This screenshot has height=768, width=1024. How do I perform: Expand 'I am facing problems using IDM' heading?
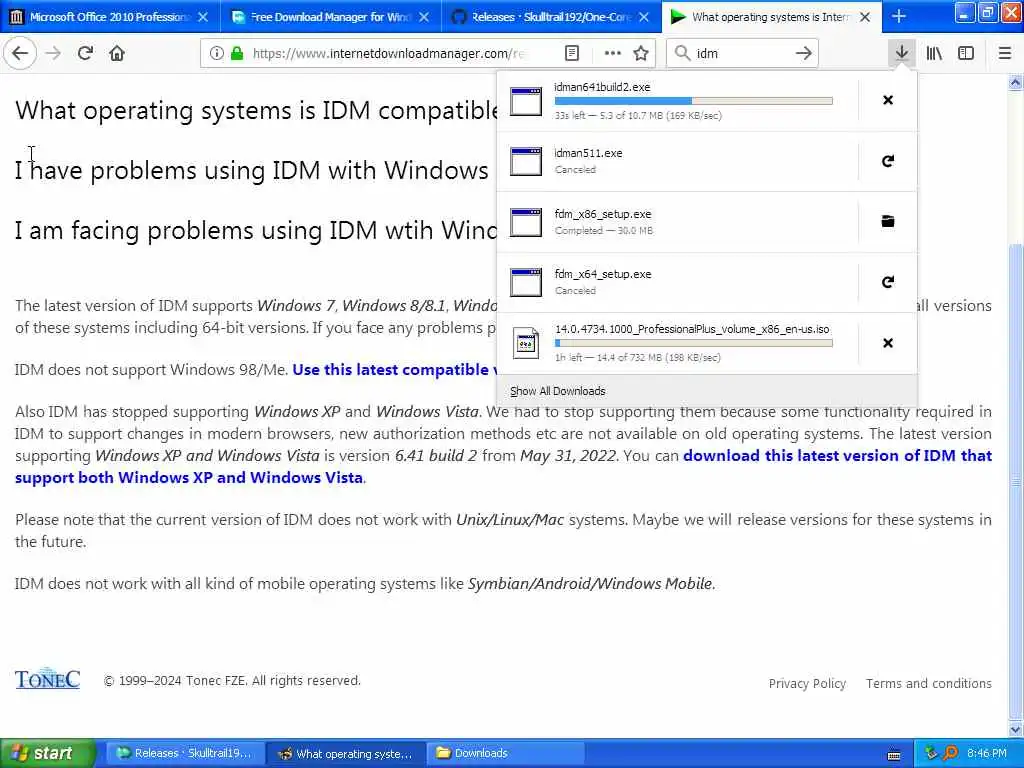click(x=256, y=231)
